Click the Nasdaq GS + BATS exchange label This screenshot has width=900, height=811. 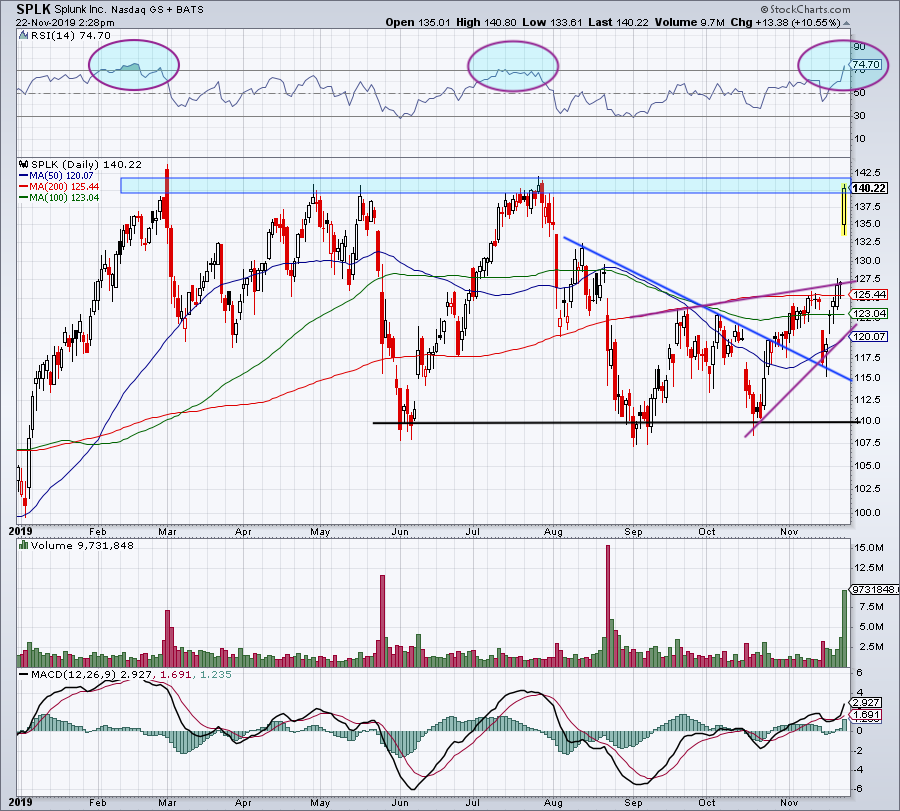click(158, 10)
